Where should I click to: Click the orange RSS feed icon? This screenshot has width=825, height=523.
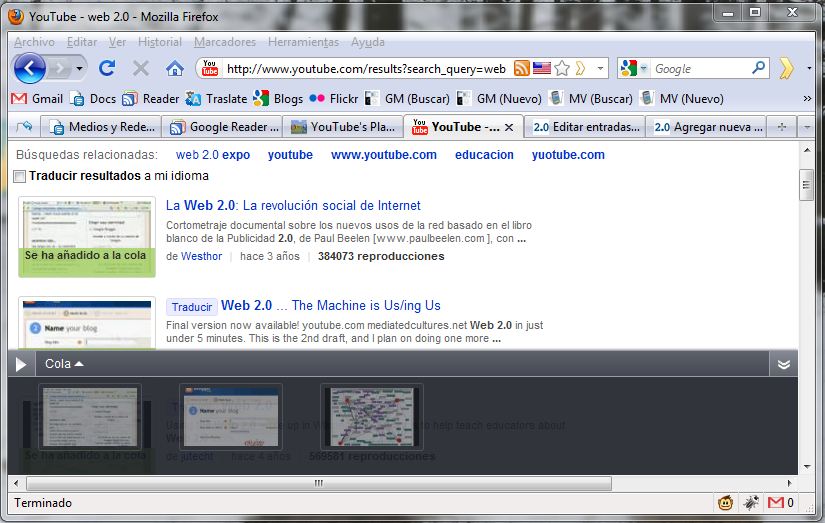click(x=521, y=68)
